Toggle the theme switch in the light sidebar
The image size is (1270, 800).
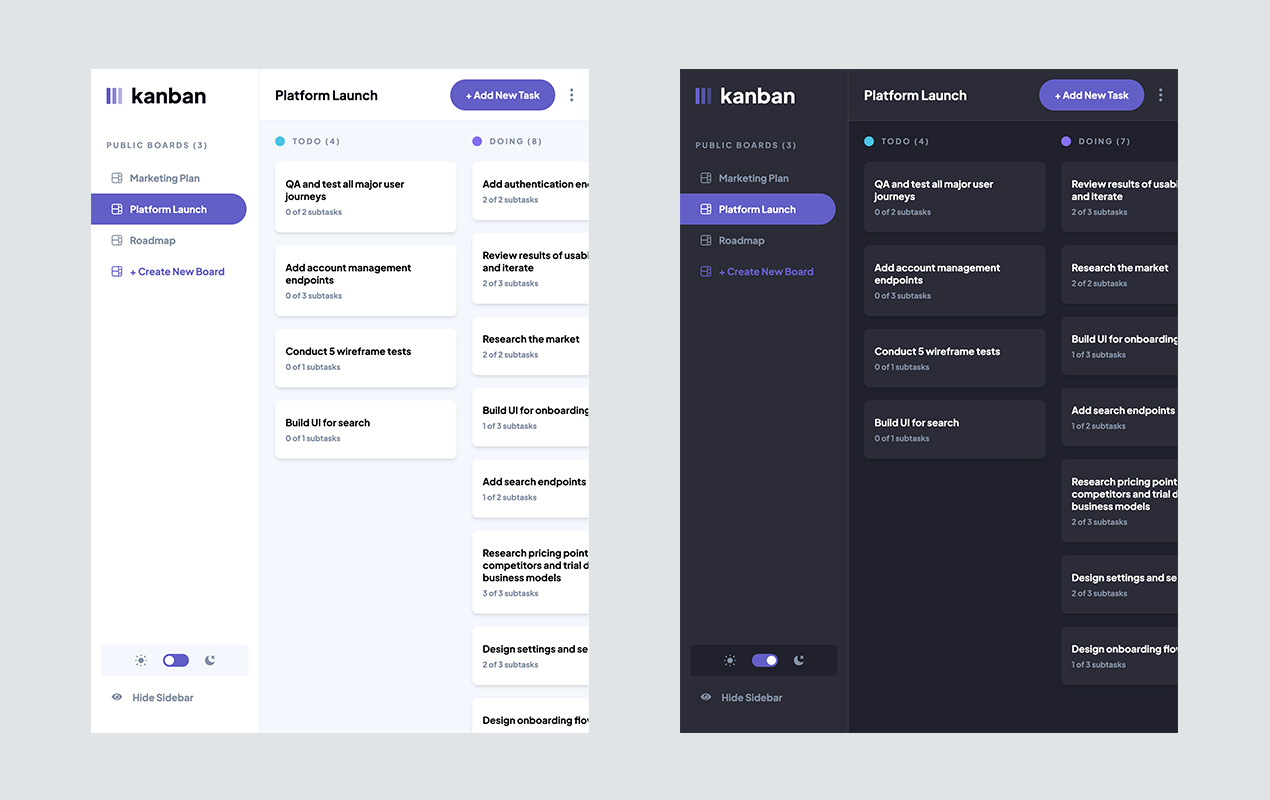tap(175, 660)
